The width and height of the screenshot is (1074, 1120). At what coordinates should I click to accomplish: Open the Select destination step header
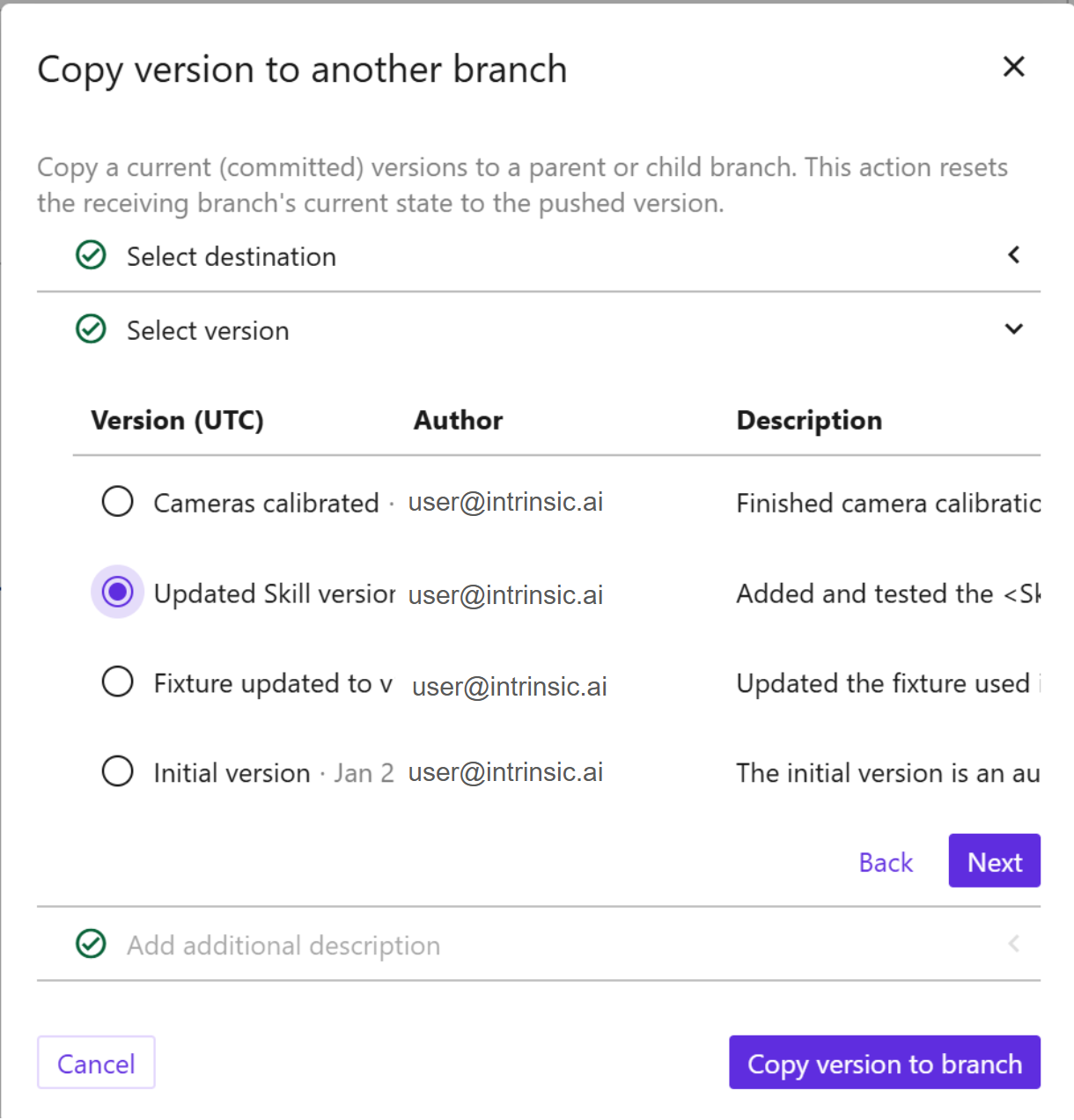pyautogui.click(x=232, y=256)
